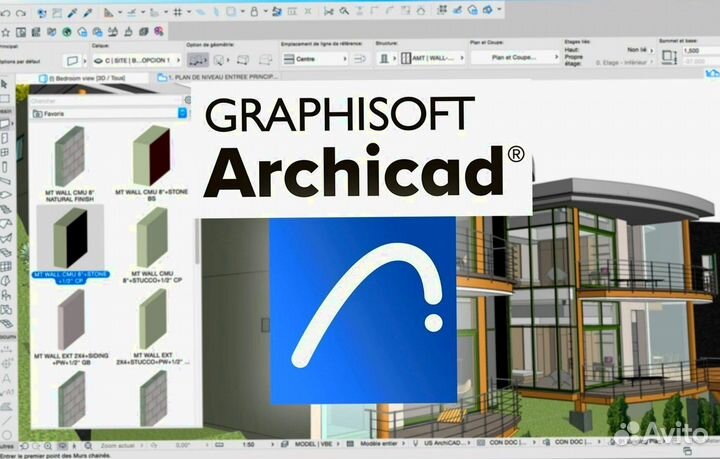Viewport: 720px width, 459px height.
Task: Open the MODEL | VBE layer combination
Action: click(313, 444)
